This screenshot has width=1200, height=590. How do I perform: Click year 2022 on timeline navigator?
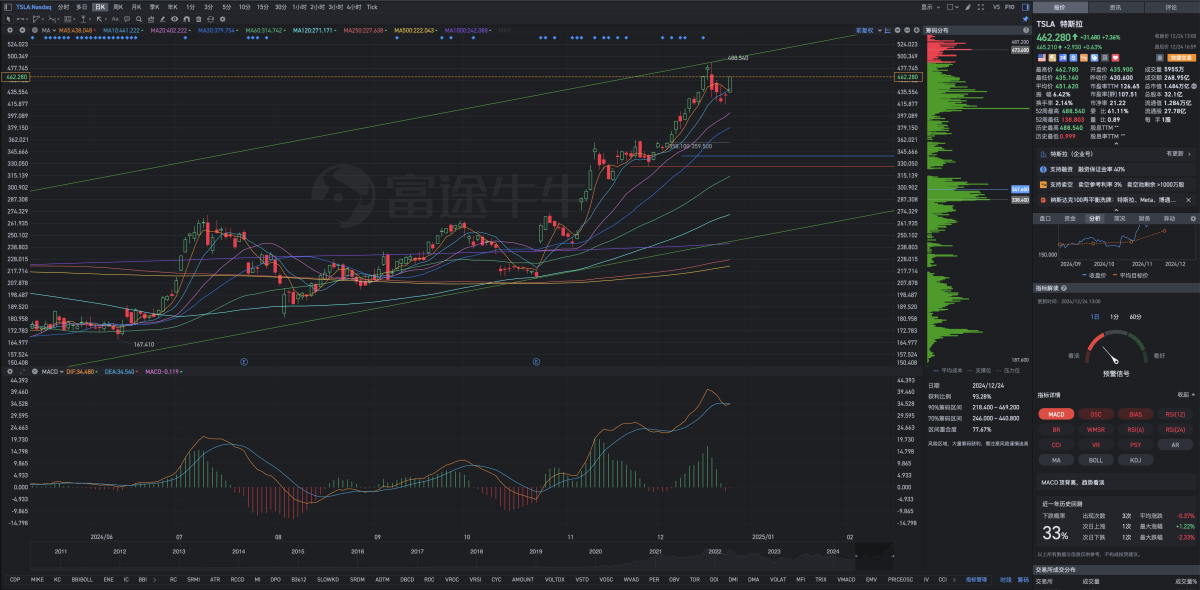tap(714, 551)
